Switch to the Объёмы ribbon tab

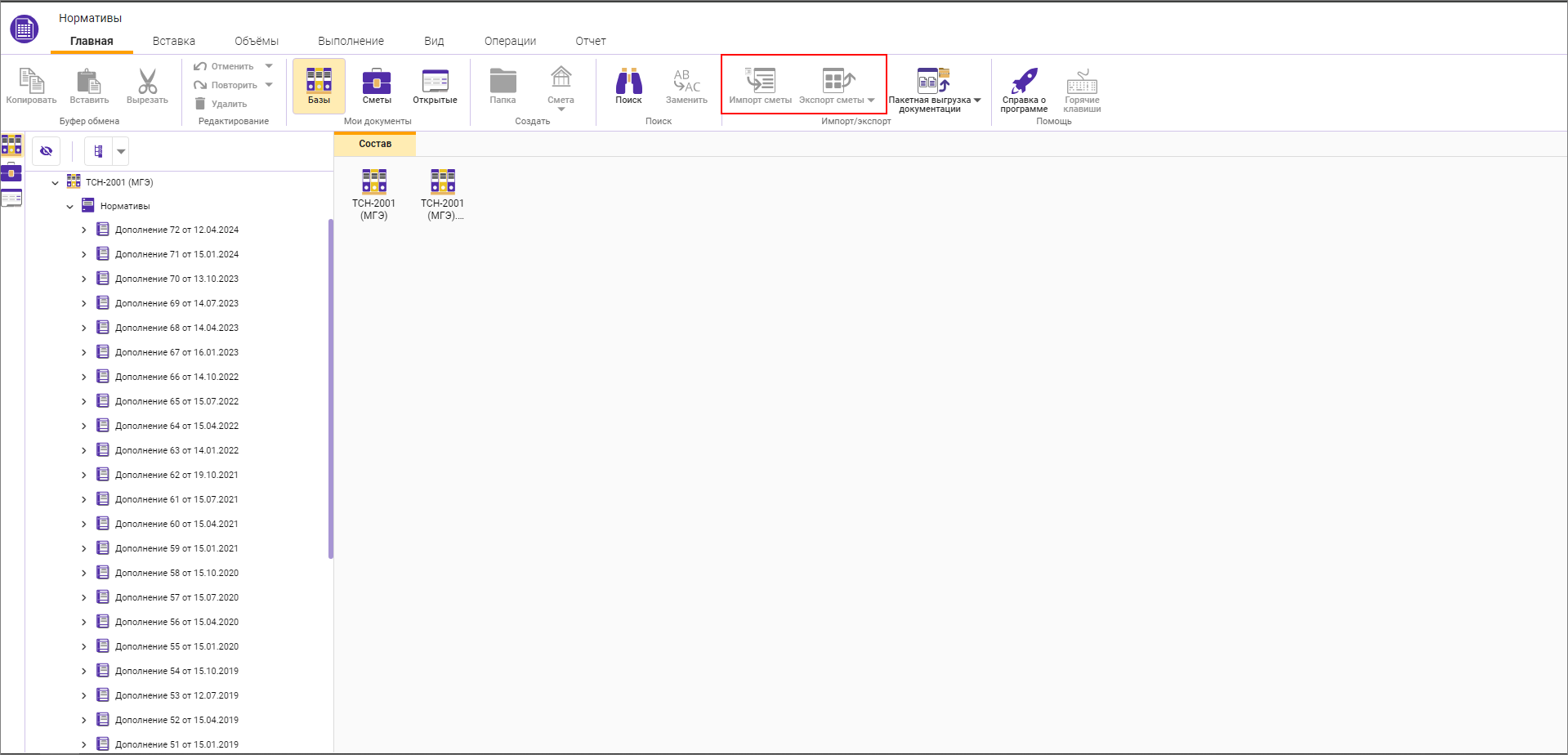point(257,41)
